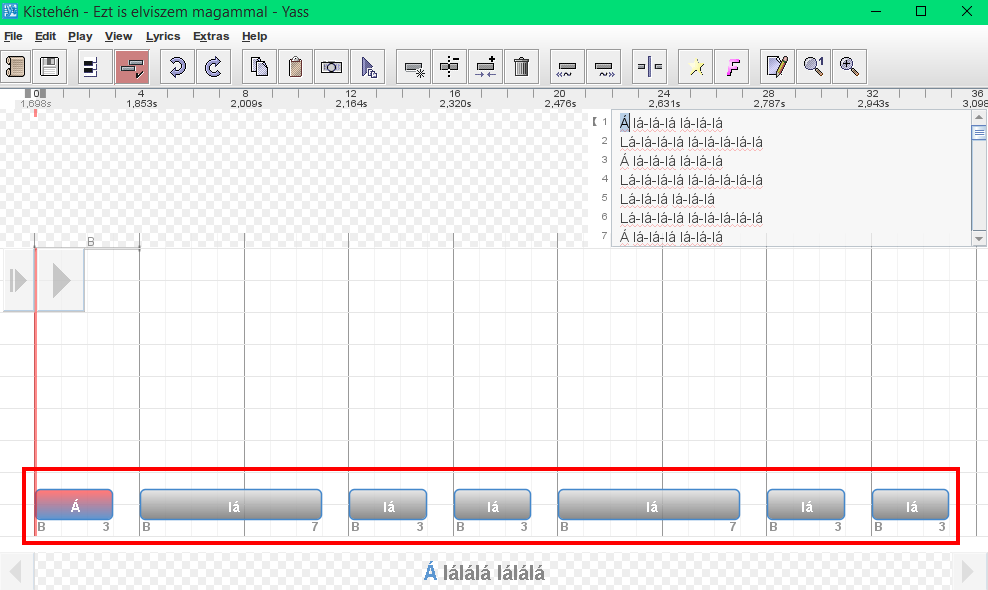Click the small play-from-line button with bar
The width and height of the screenshot is (988, 590).
click(18, 281)
